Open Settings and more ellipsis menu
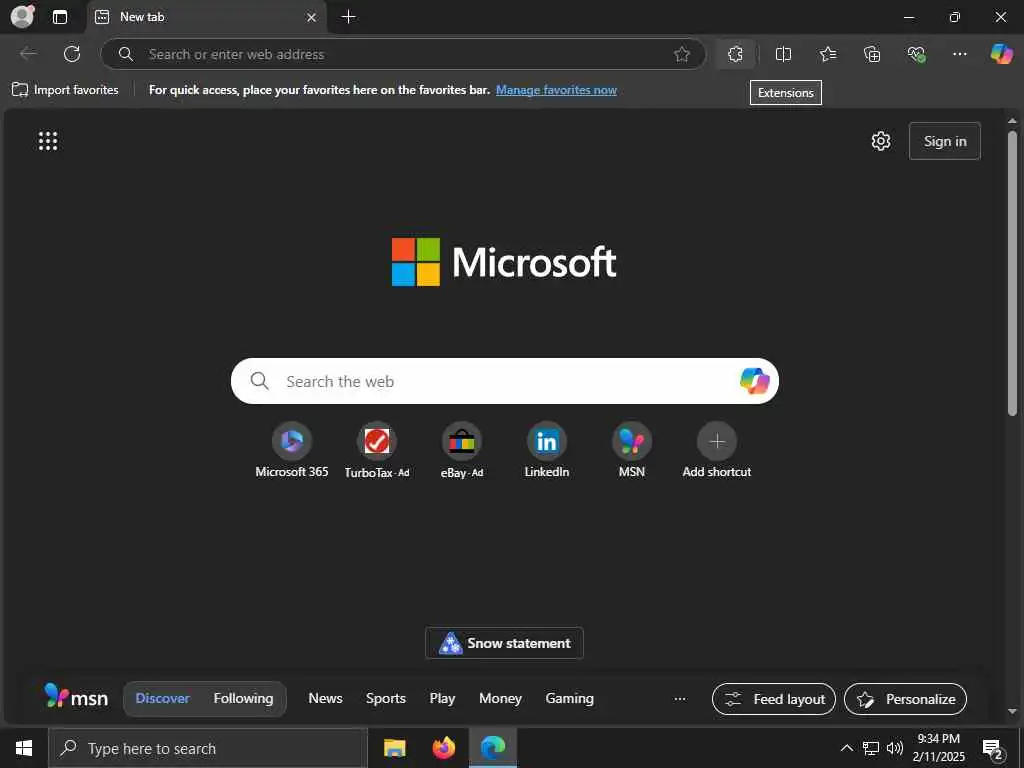Image resolution: width=1024 pixels, height=768 pixels. [x=959, y=54]
